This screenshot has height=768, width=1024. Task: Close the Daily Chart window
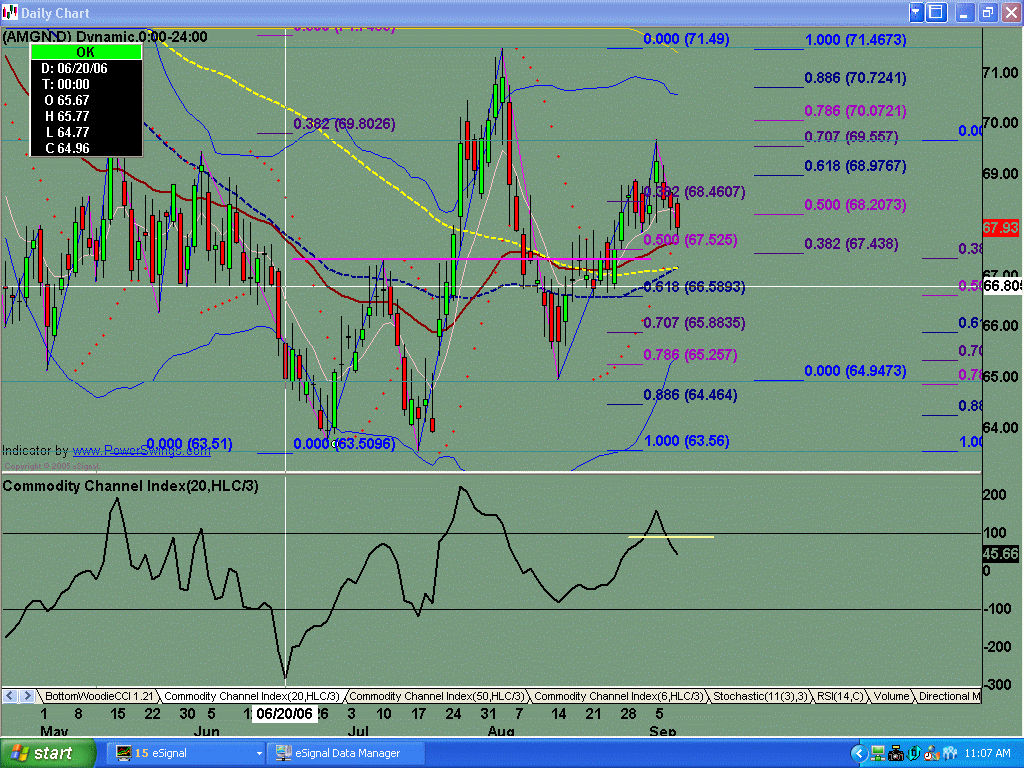coord(1010,12)
